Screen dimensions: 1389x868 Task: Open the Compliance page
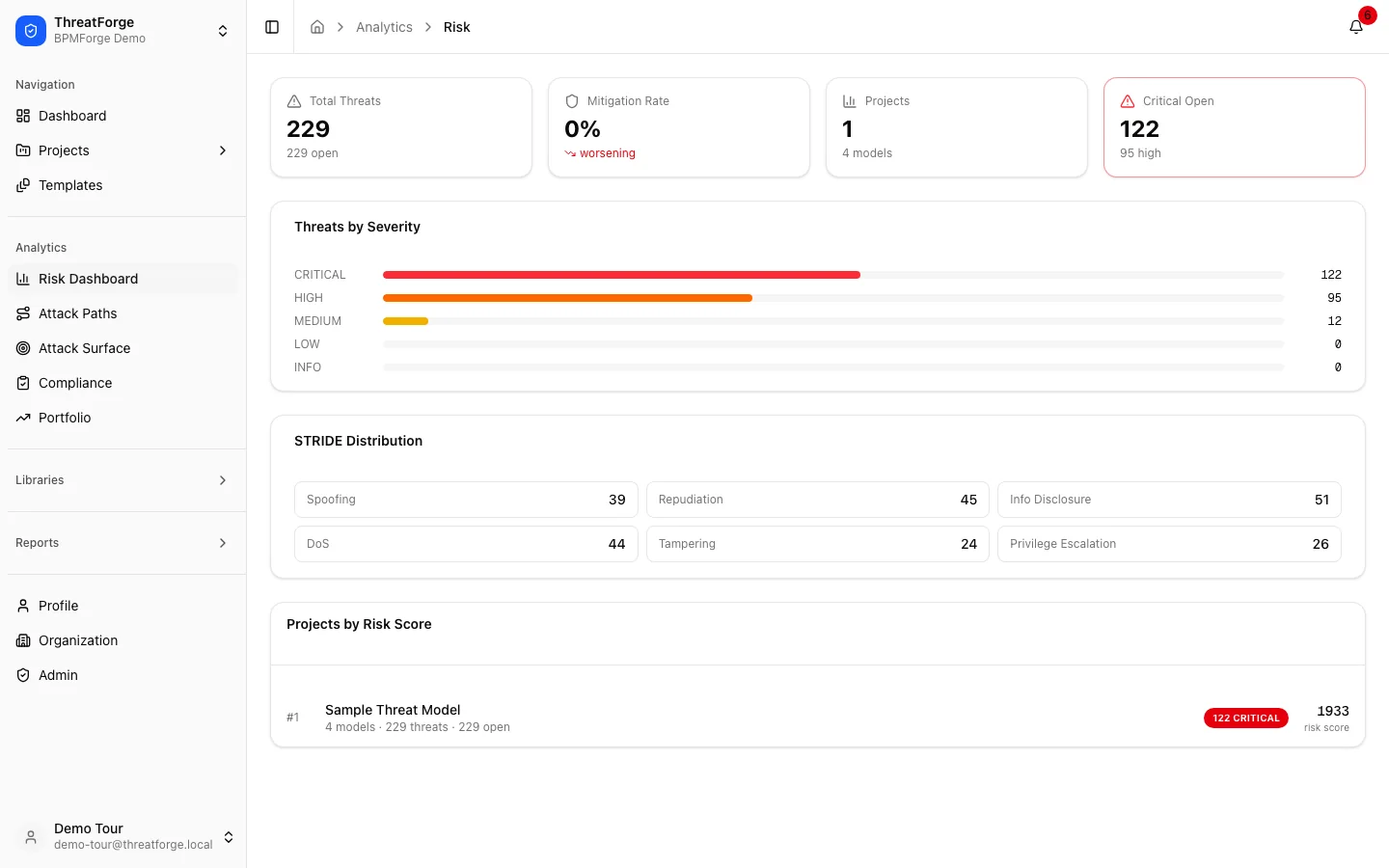point(123,383)
